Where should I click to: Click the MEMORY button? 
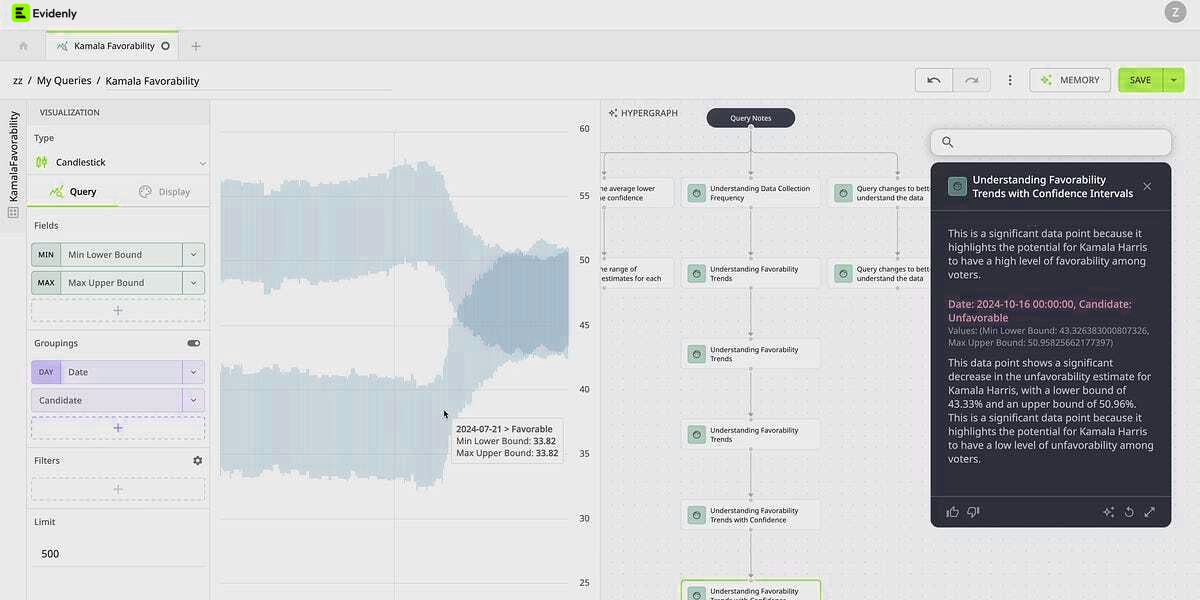pyautogui.click(x=1070, y=80)
